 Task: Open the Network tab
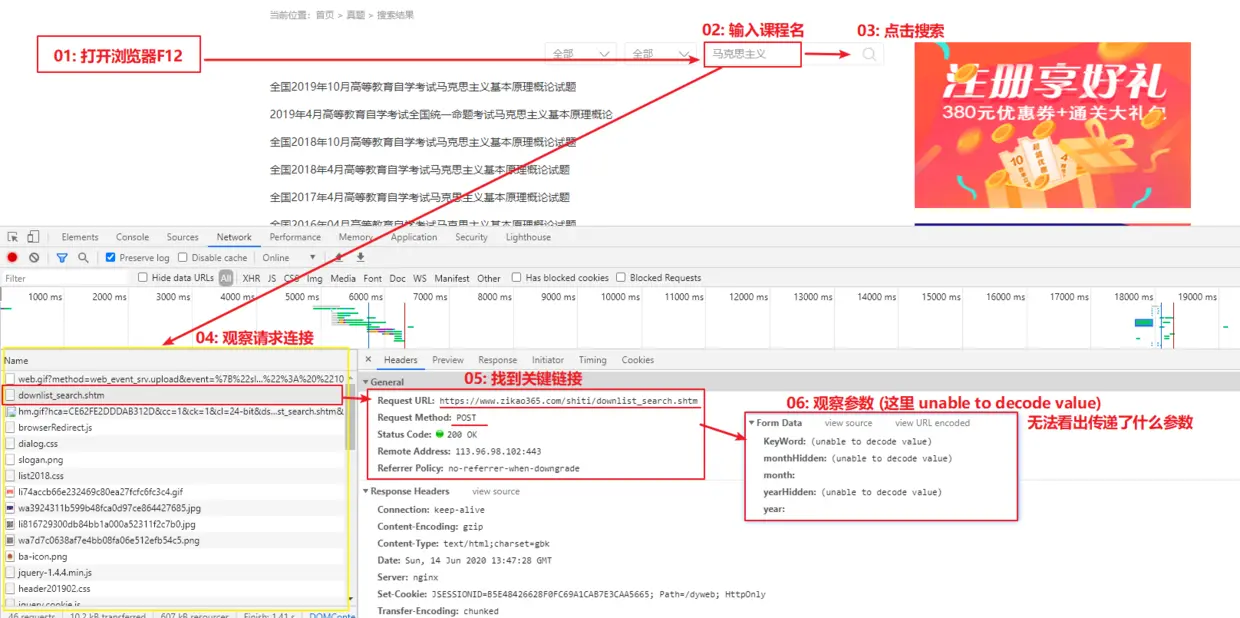(x=234, y=237)
